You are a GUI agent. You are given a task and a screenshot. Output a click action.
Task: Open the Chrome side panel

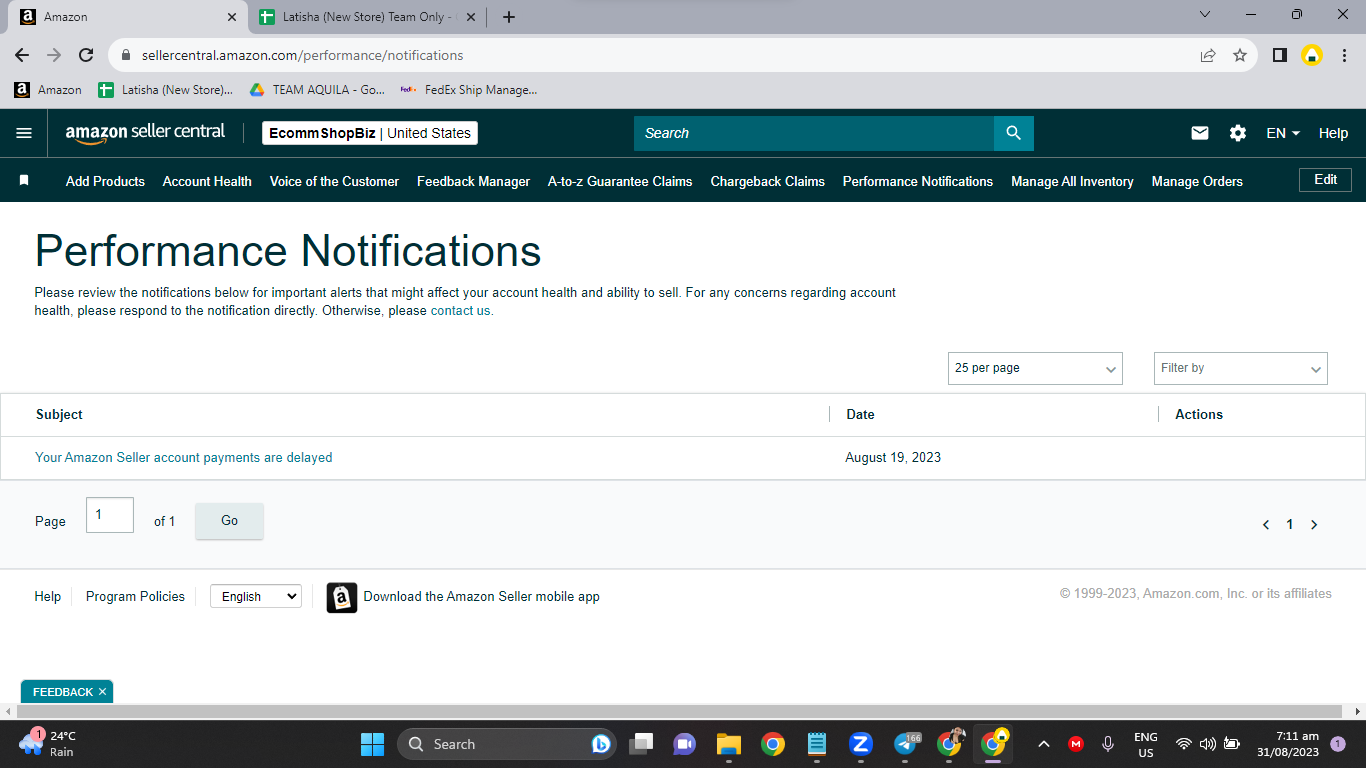pyautogui.click(x=1279, y=56)
